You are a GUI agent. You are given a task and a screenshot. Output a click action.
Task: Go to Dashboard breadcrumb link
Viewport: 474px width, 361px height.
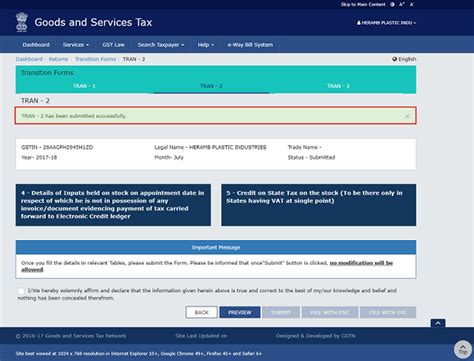(29, 59)
